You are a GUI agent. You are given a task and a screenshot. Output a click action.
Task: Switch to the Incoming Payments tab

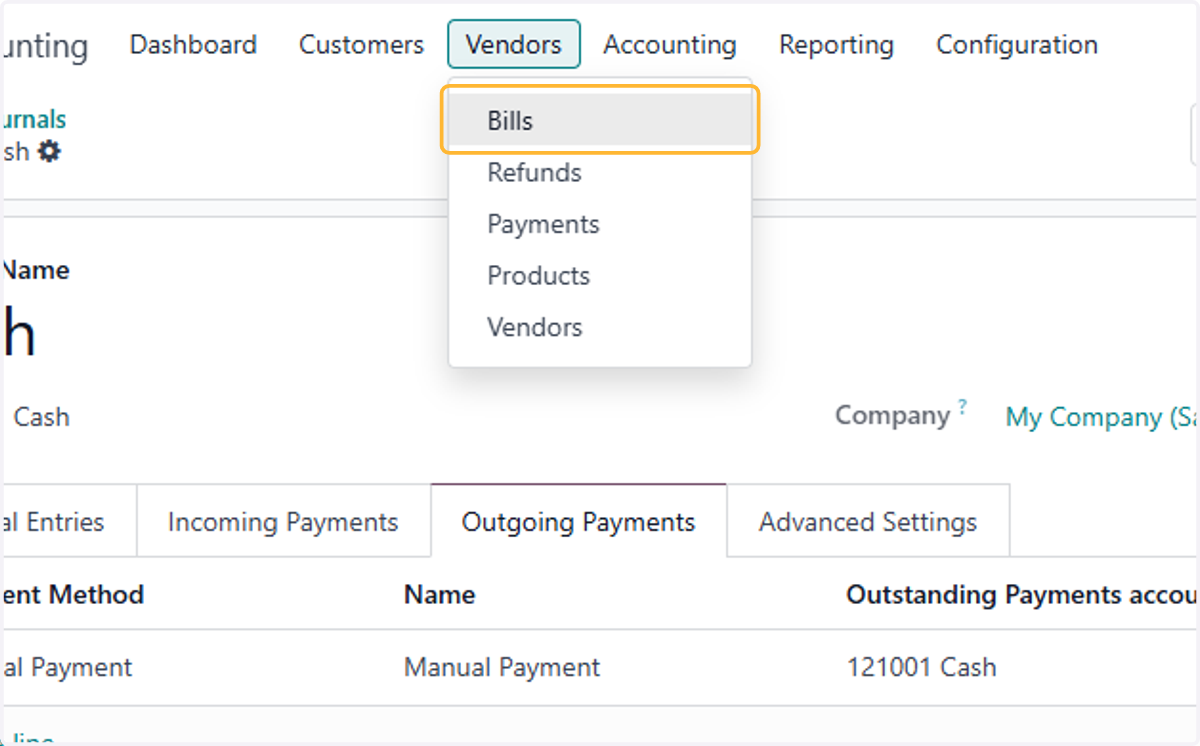coord(283,521)
